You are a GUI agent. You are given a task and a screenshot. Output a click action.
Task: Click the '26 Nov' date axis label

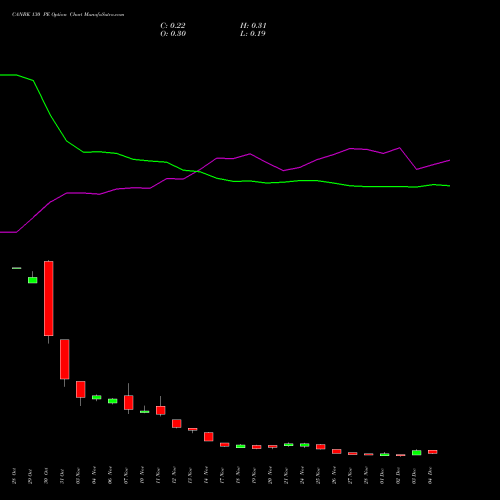tap(334, 476)
